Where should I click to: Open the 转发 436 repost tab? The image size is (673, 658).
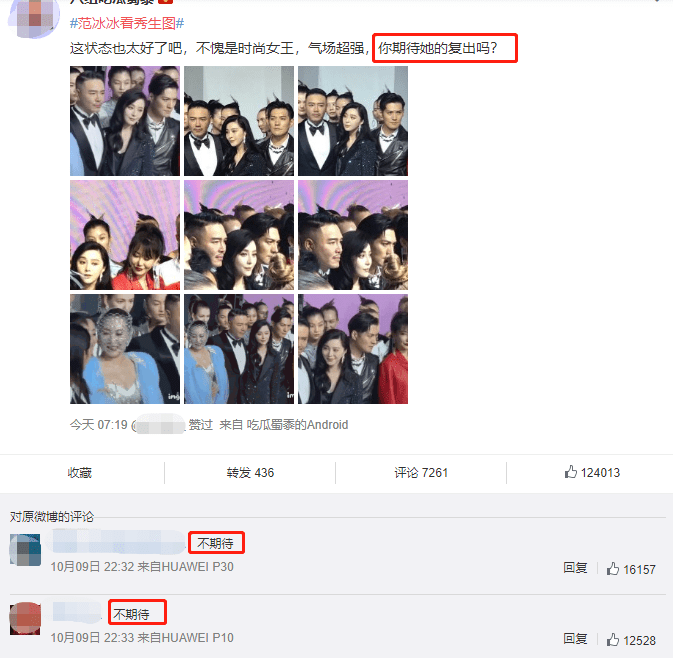tap(250, 473)
